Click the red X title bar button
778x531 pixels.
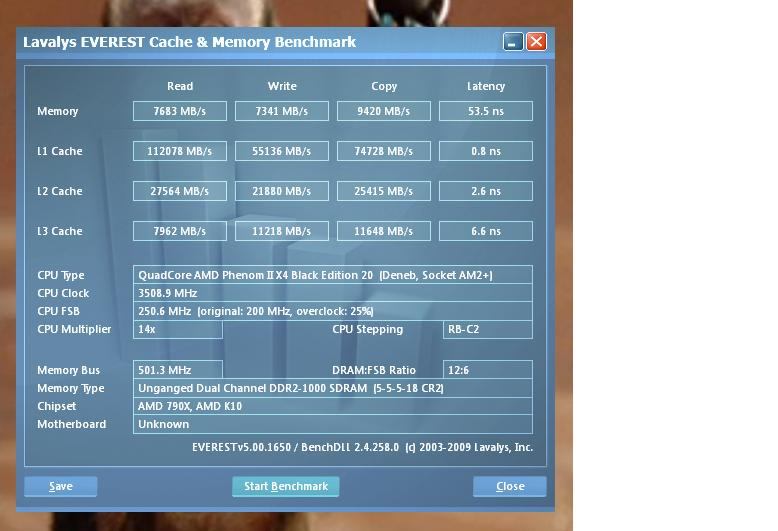click(x=536, y=42)
